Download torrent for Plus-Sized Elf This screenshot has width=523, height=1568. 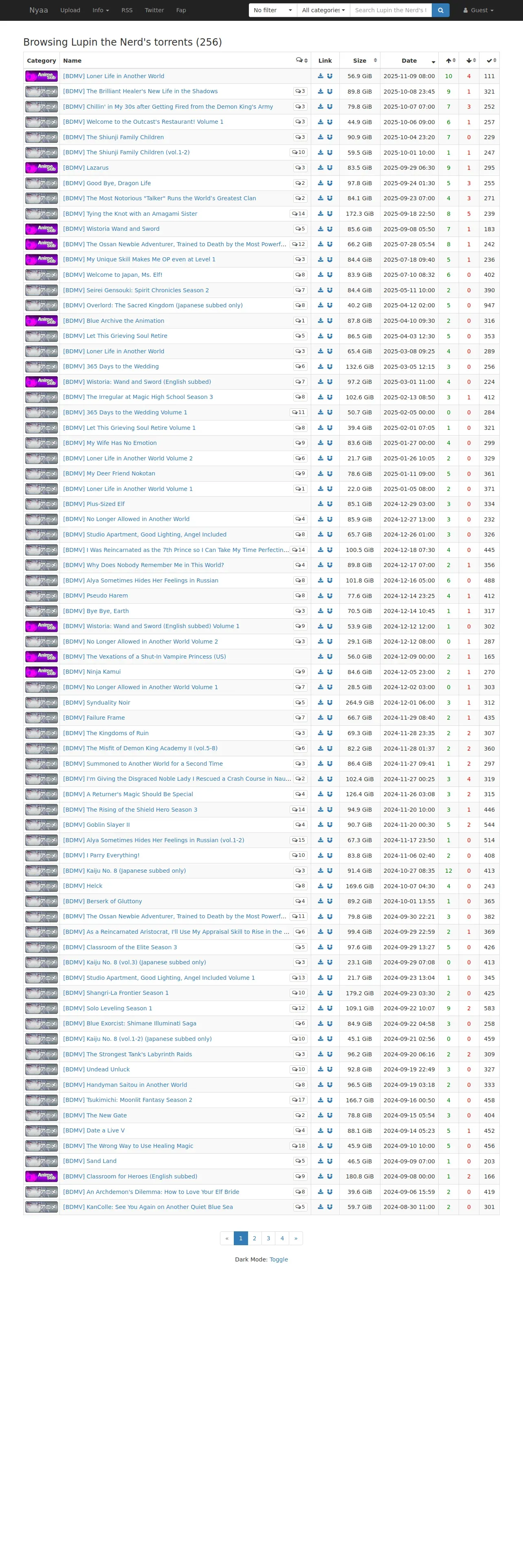(321, 504)
